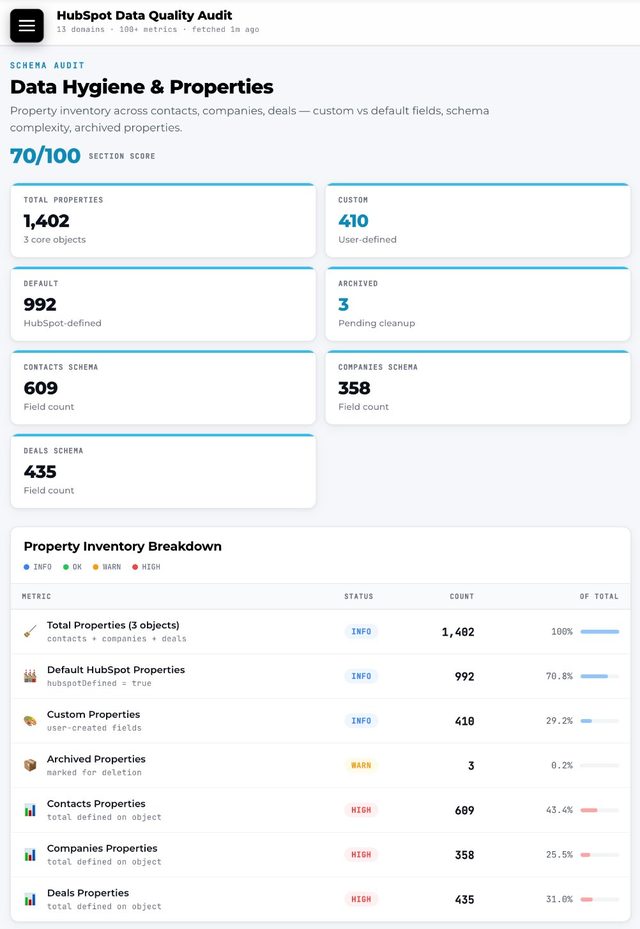
Task: Click the INFO badge for Total Properties
Action: 361,632
